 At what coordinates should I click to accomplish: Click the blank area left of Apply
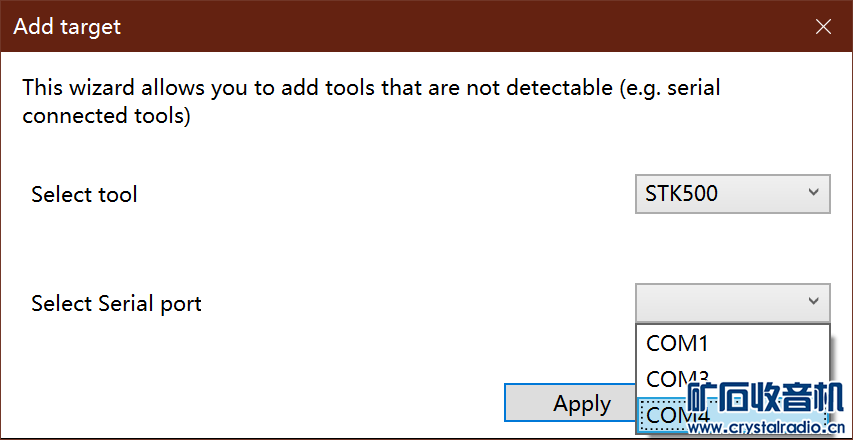(x=250, y=403)
